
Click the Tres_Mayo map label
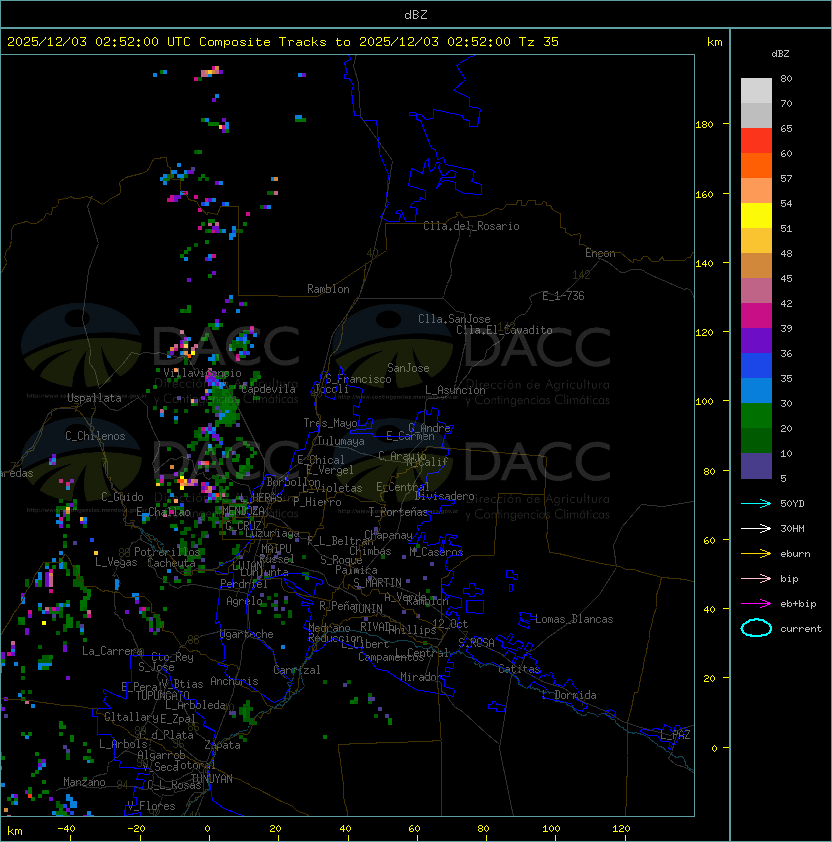(330, 423)
